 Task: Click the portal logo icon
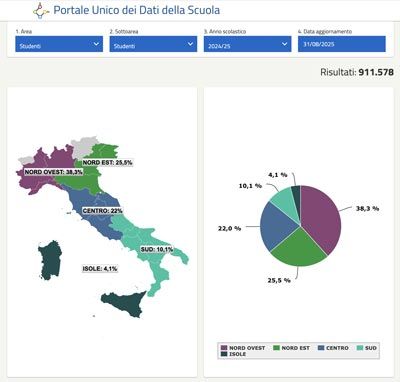pyautogui.click(x=41, y=10)
